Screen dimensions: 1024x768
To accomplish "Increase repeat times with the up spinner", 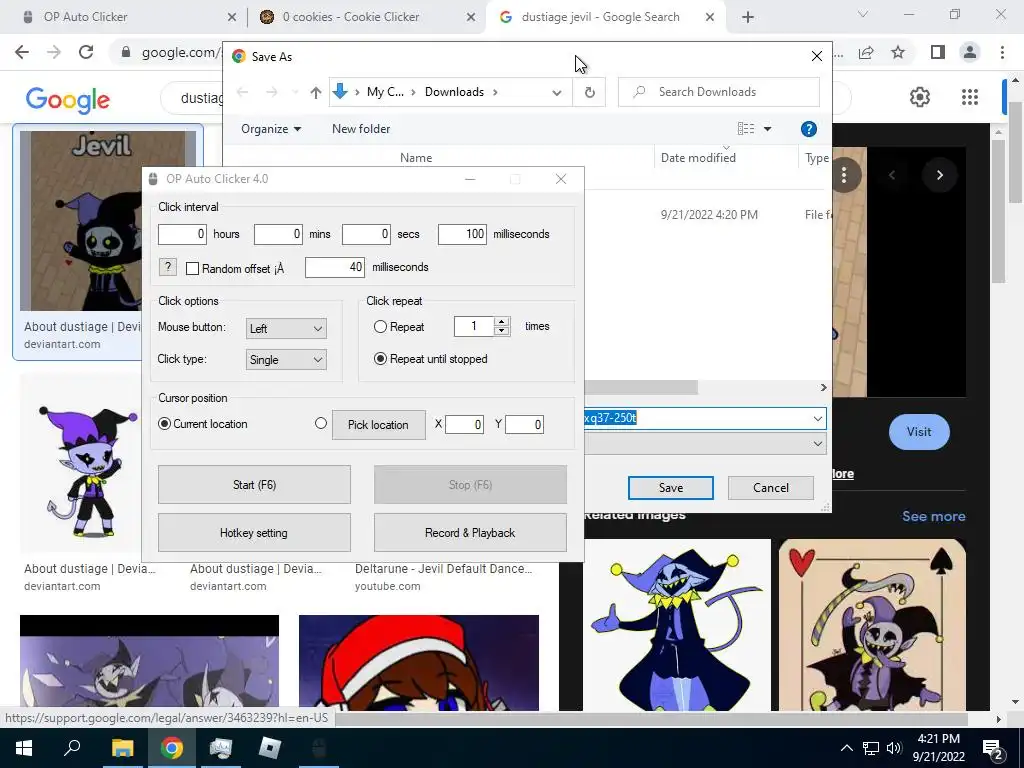I will [x=502, y=321].
